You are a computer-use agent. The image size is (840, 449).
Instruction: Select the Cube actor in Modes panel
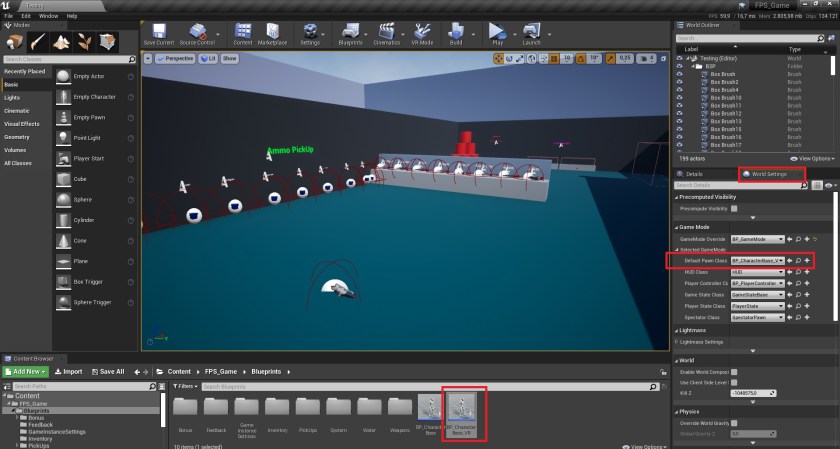tap(63, 179)
